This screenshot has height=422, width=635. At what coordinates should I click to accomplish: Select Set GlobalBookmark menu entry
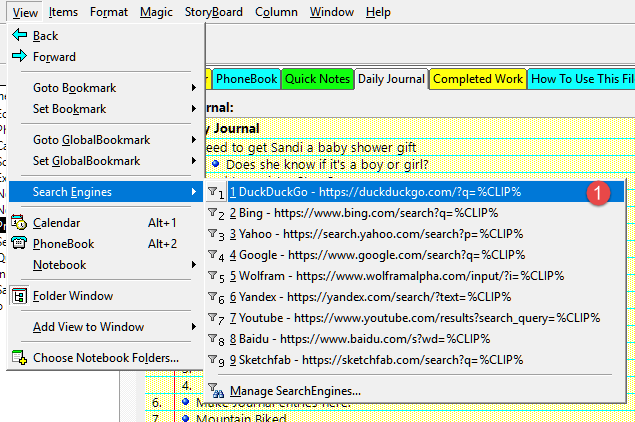coord(106,161)
